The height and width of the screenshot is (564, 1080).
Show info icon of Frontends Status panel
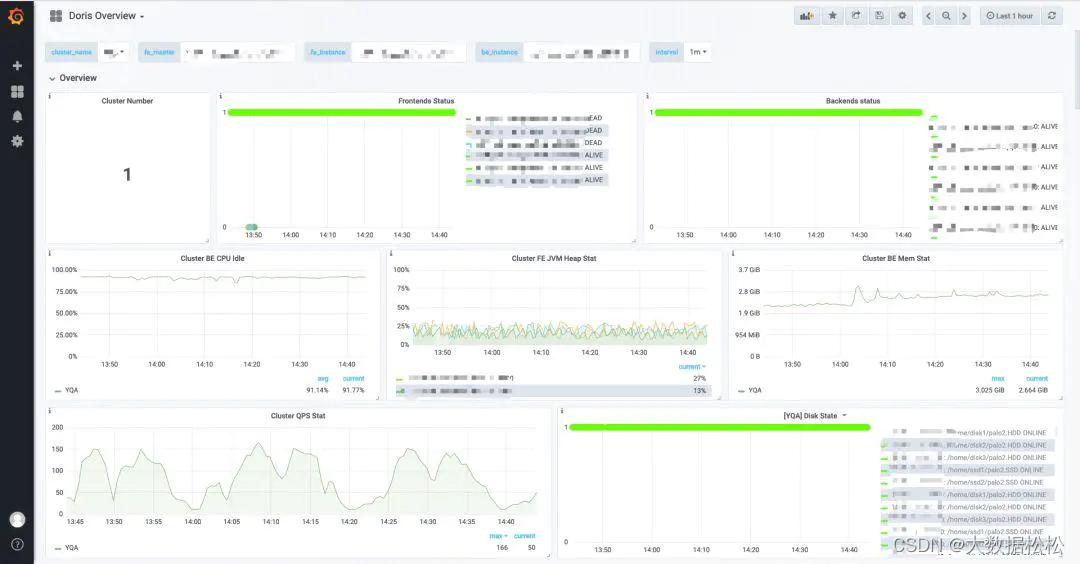pos(220,96)
